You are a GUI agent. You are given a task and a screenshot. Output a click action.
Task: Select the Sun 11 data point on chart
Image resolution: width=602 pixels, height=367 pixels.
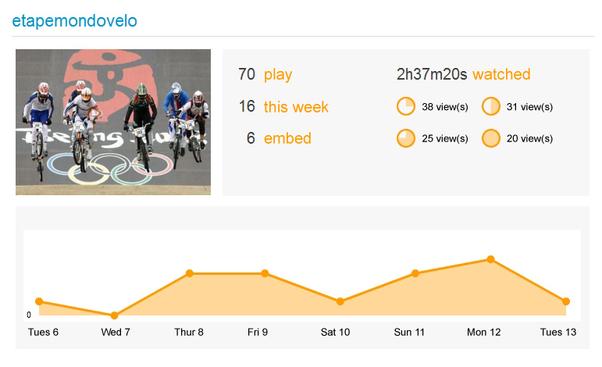[x=415, y=273]
